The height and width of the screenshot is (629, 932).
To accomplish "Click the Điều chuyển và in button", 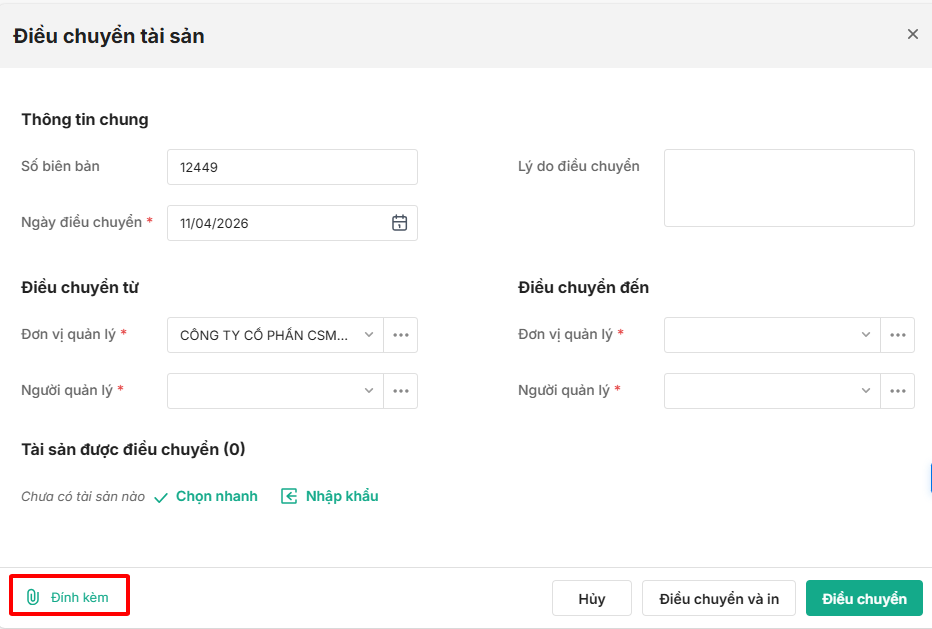I will (719, 599).
